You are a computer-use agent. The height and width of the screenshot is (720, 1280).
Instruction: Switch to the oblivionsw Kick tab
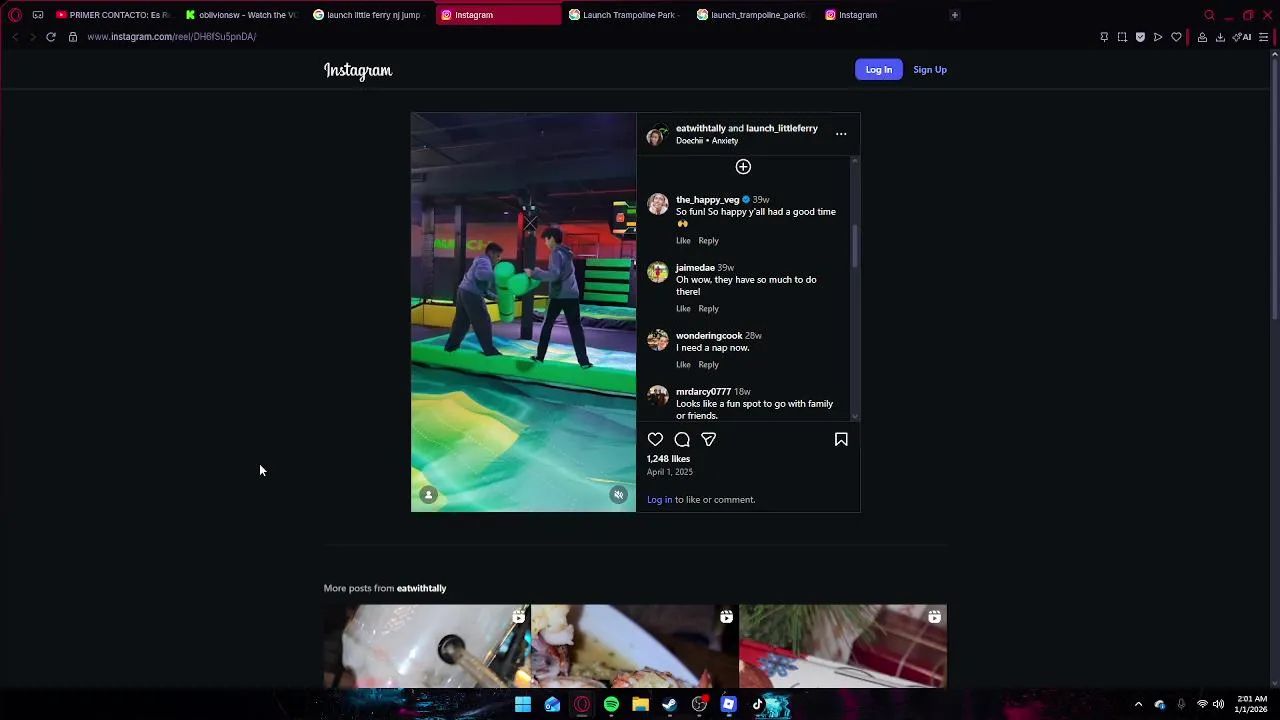pos(242,15)
